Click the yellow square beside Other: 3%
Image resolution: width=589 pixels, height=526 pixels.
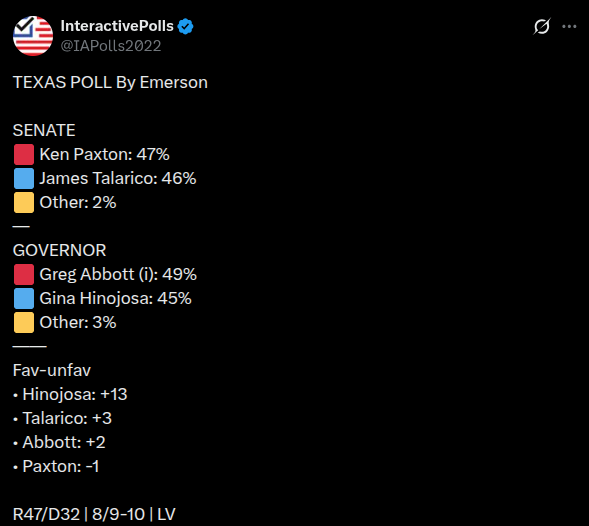[24, 322]
